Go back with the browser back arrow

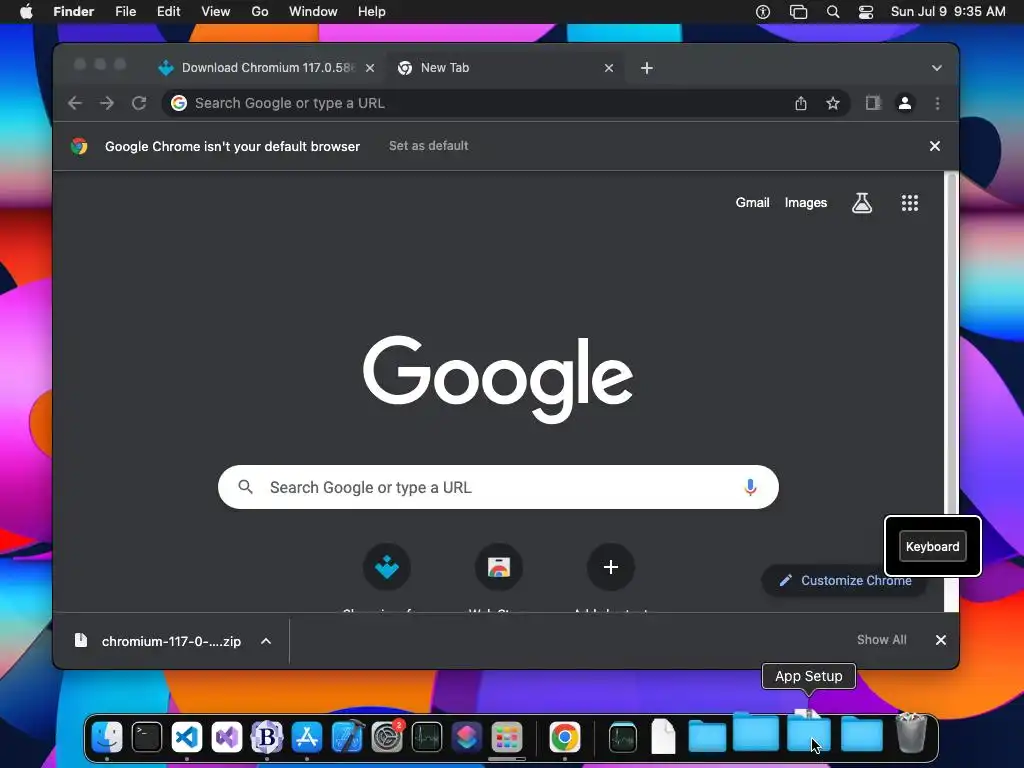tap(75, 103)
